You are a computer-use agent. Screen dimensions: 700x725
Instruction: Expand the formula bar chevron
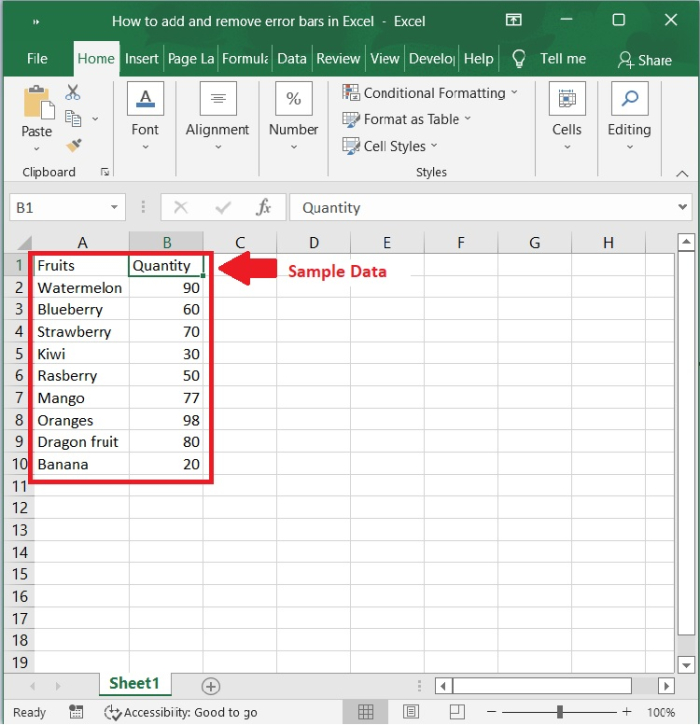[x=682, y=207]
